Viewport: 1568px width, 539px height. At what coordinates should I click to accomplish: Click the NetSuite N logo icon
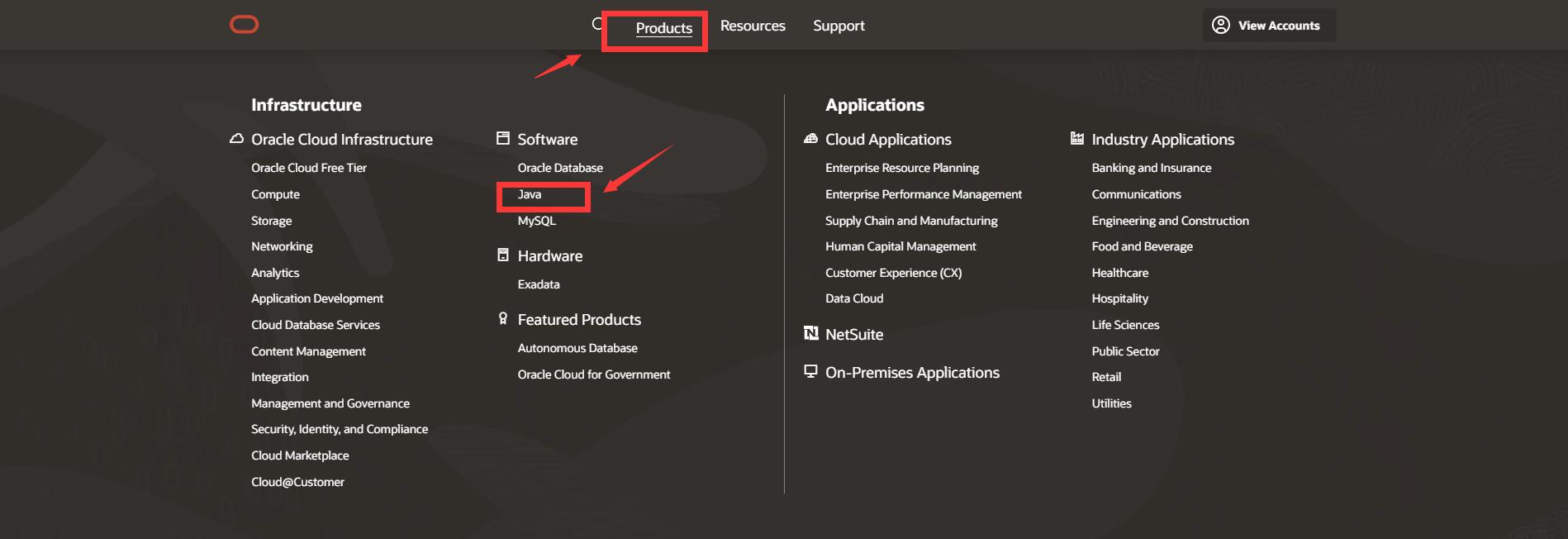[810, 333]
